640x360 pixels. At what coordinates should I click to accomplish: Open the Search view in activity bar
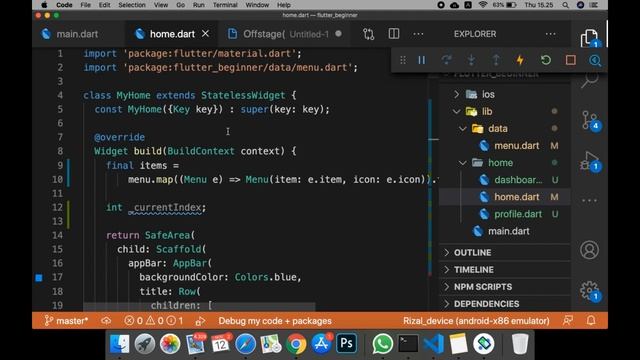tap(589, 79)
